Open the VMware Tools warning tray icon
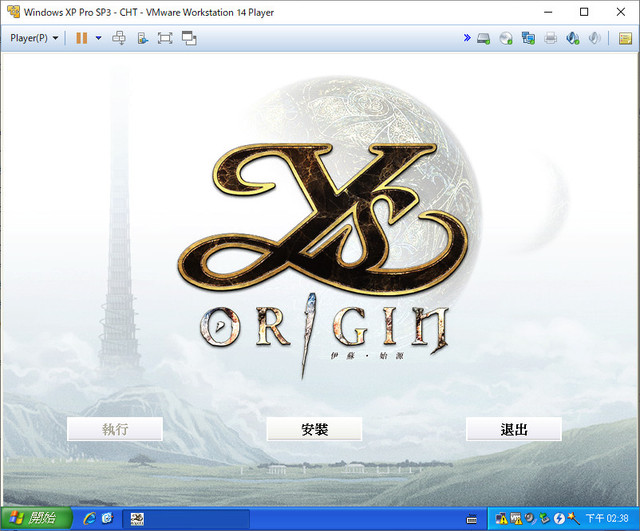This screenshot has width=640, height=531. pyautogui.click(x=516, y=519)
